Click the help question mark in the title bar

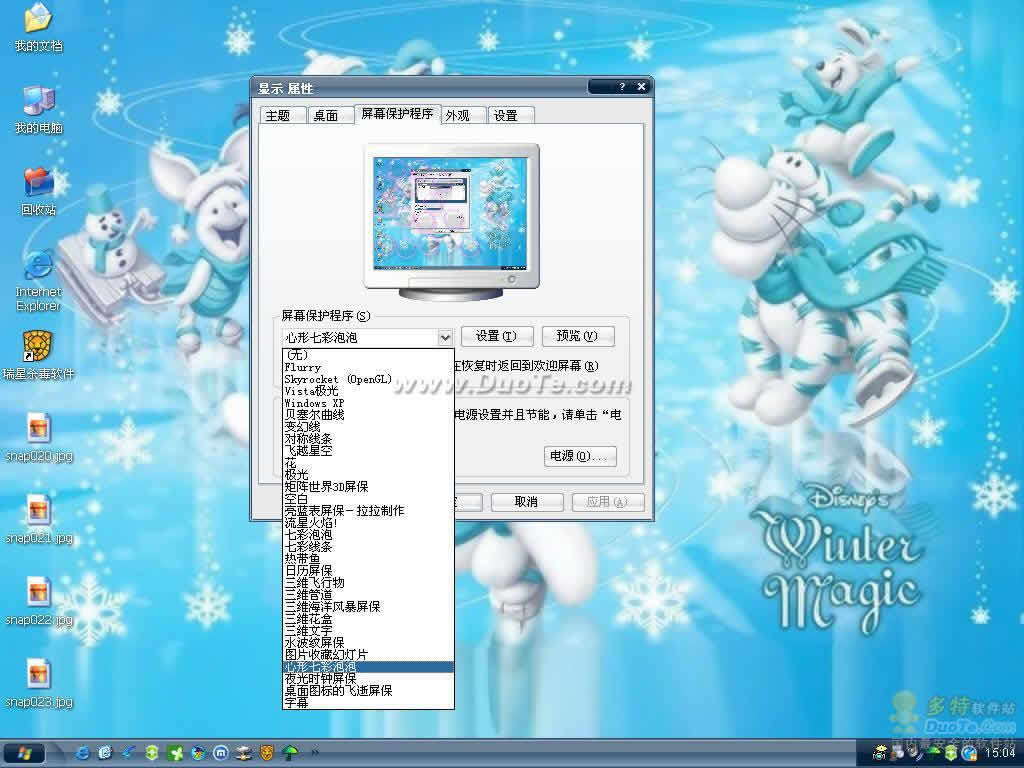click(621, 87)
